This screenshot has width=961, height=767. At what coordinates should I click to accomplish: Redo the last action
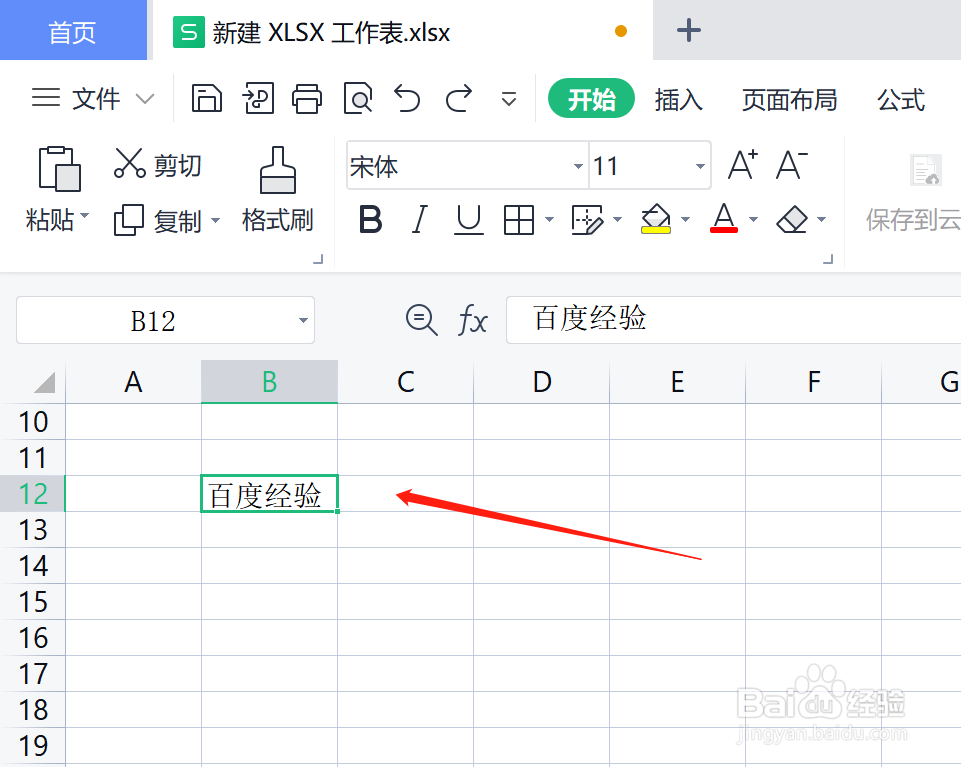click(458, 98)
